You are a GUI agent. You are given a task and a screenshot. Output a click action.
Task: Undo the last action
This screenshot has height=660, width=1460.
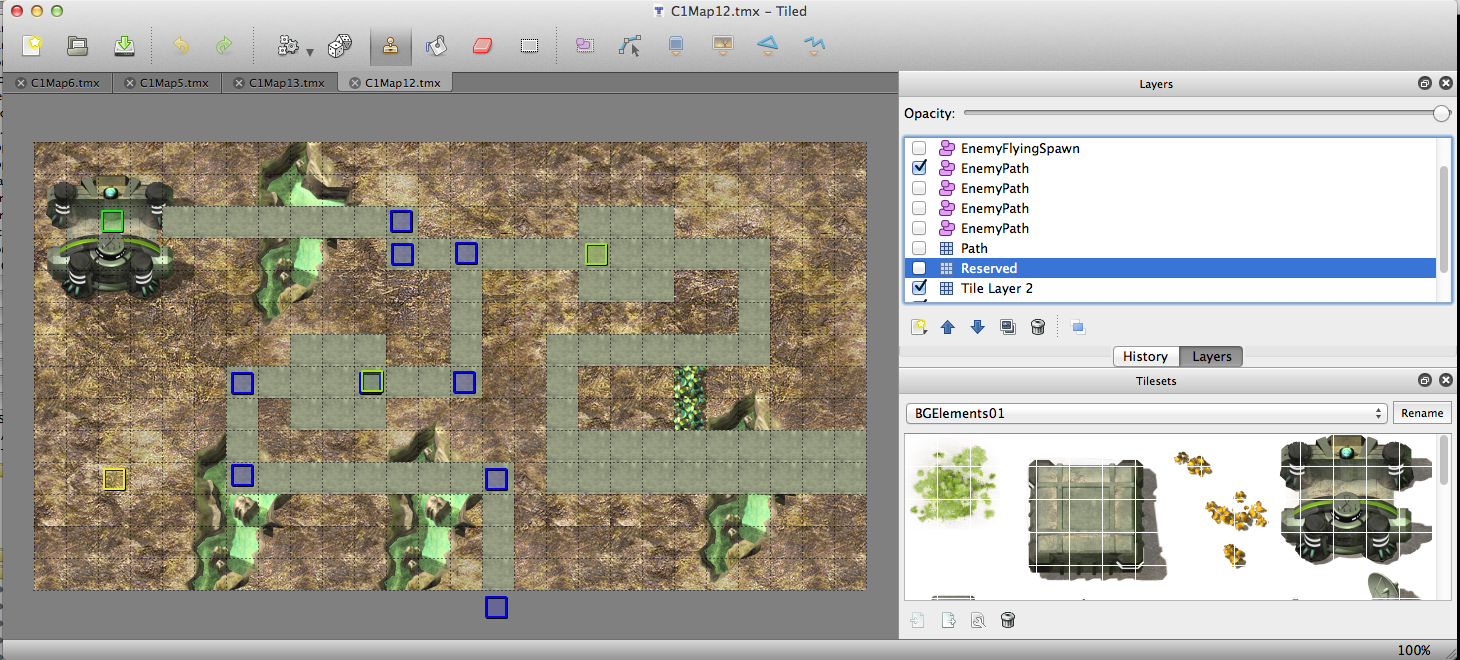(x=181, y=45)
